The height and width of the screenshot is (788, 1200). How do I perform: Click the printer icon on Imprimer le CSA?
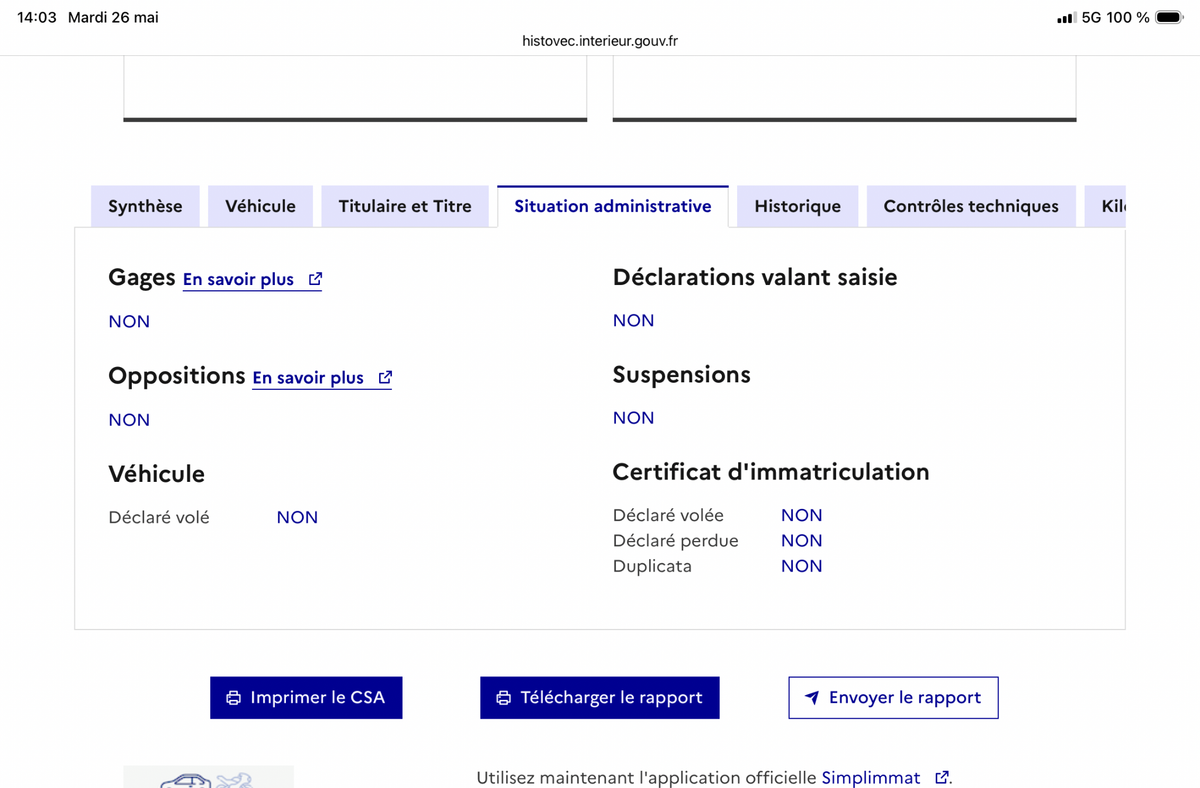[x=234, y=698]
